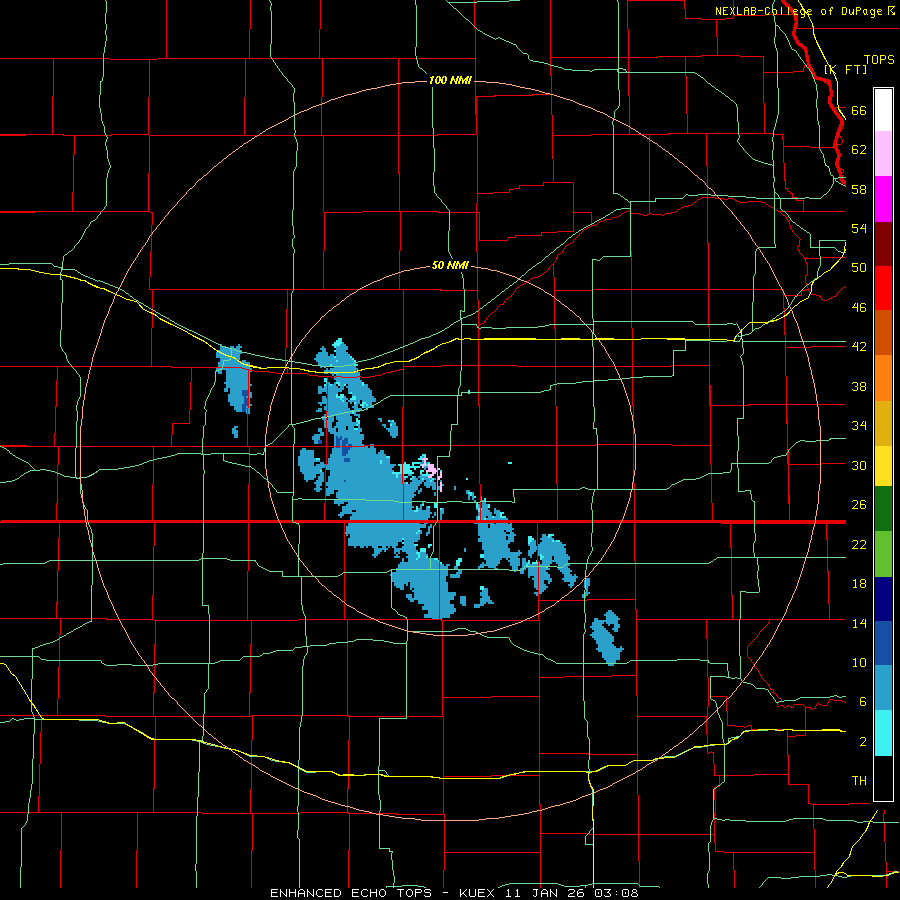Click the 26 legend value
The image size is (900, 900).
(859, 505)
